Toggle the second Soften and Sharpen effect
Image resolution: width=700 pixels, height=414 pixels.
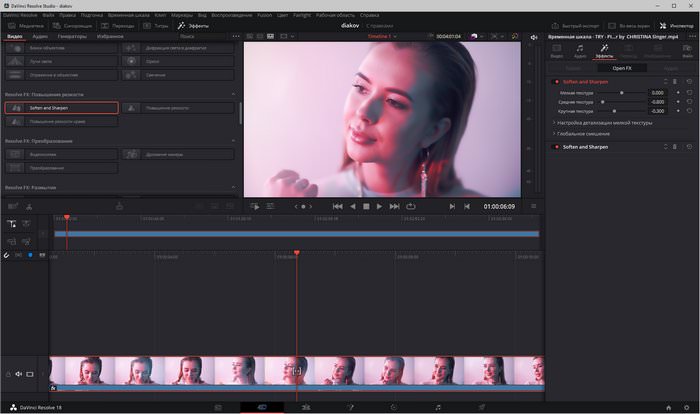[x=555, y=146]
